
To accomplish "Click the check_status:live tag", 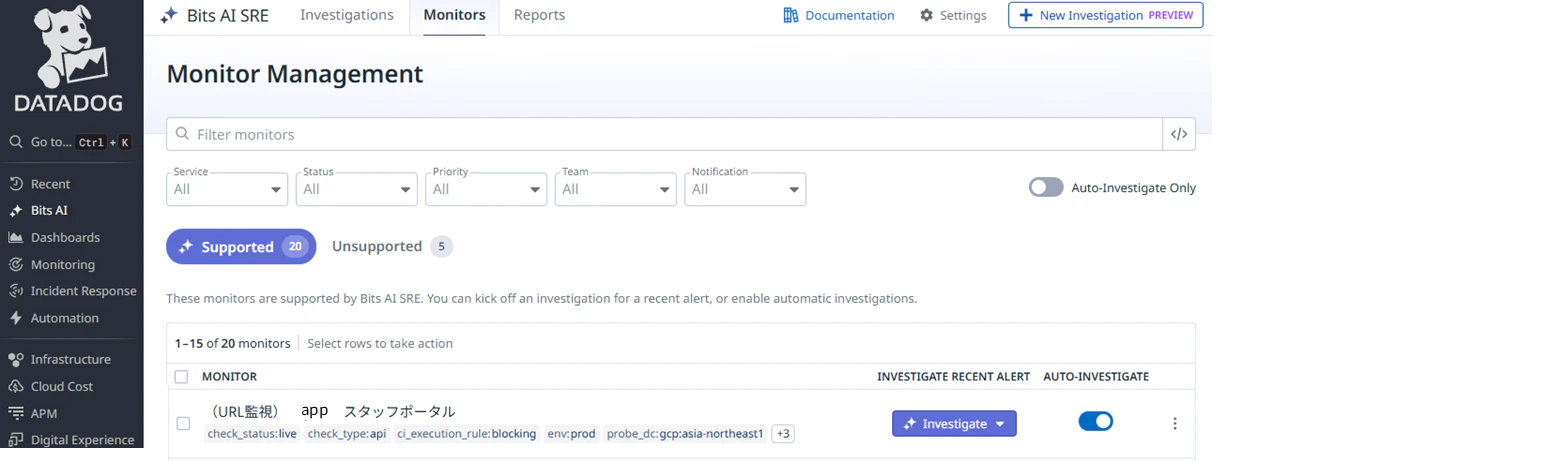I will 252,434.
